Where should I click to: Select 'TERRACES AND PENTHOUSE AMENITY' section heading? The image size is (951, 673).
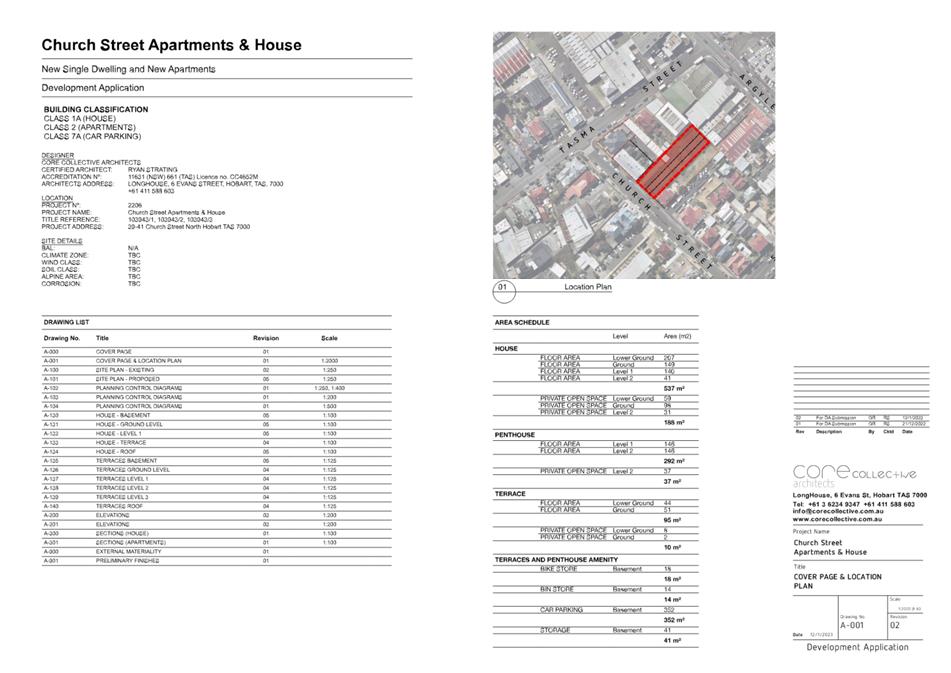pyautogui.click(x=556, y=560)
